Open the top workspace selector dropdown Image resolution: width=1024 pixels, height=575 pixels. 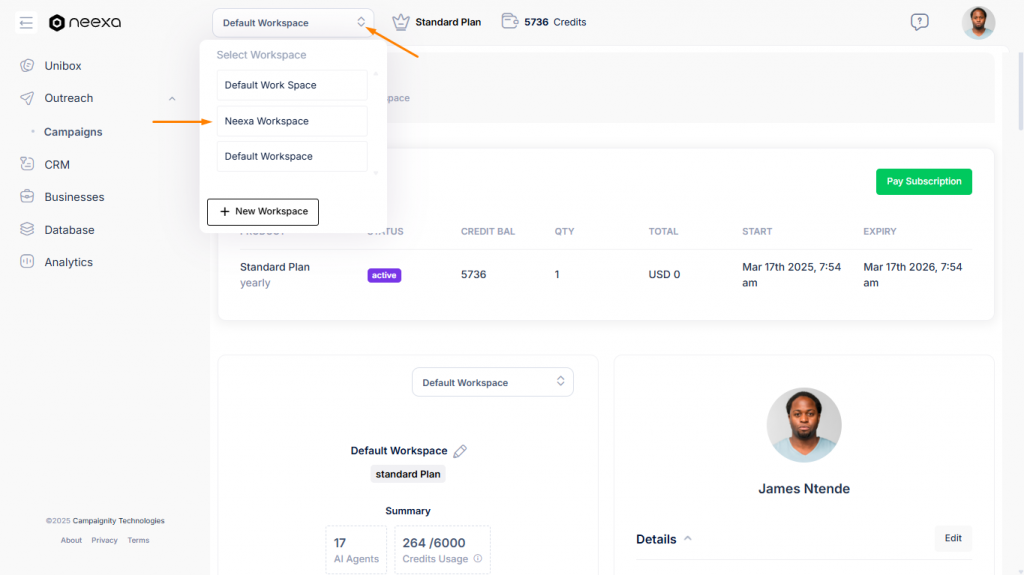(x=293, y=22)
